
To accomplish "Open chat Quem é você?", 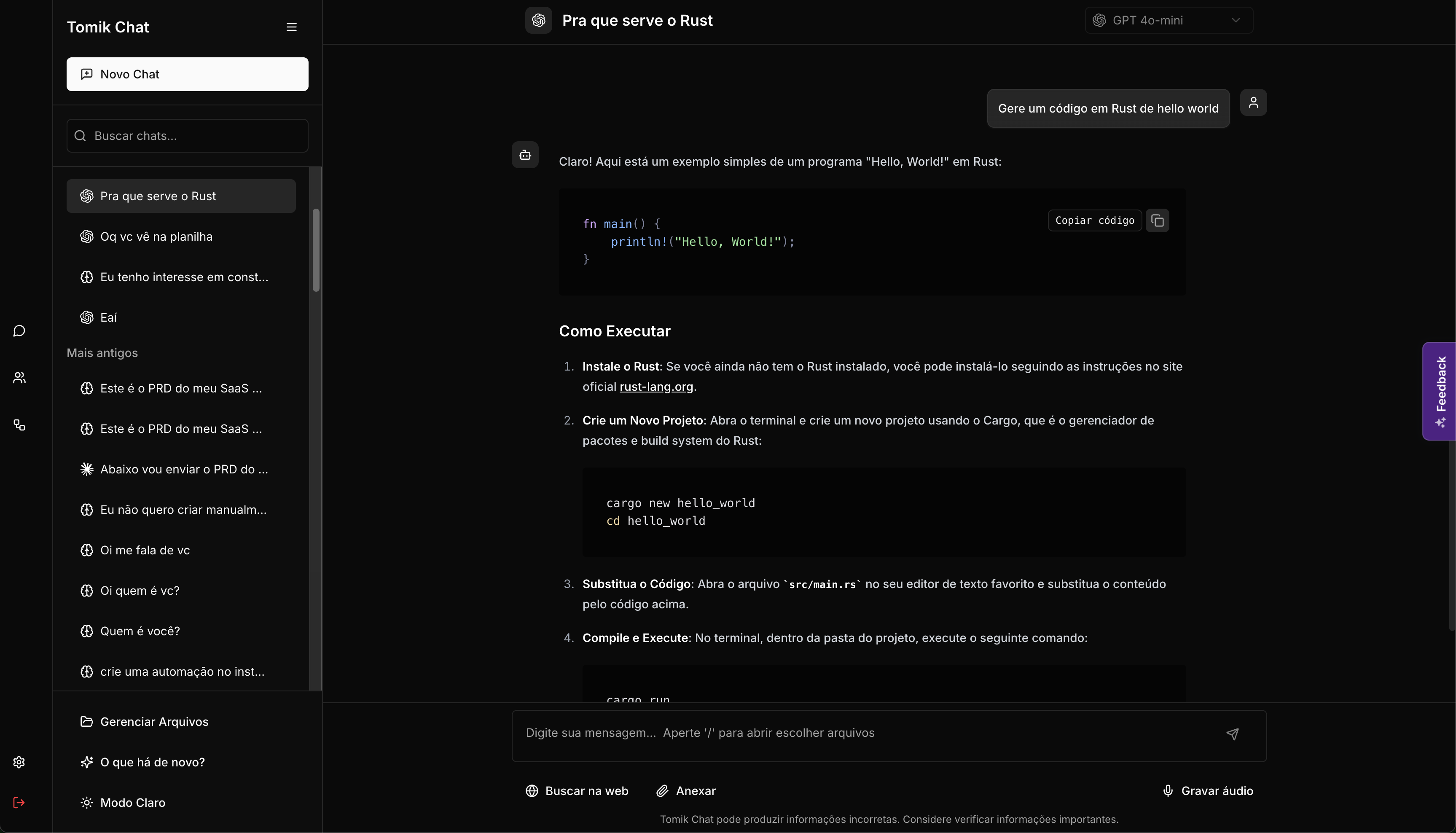I will [x=181, y=631].
